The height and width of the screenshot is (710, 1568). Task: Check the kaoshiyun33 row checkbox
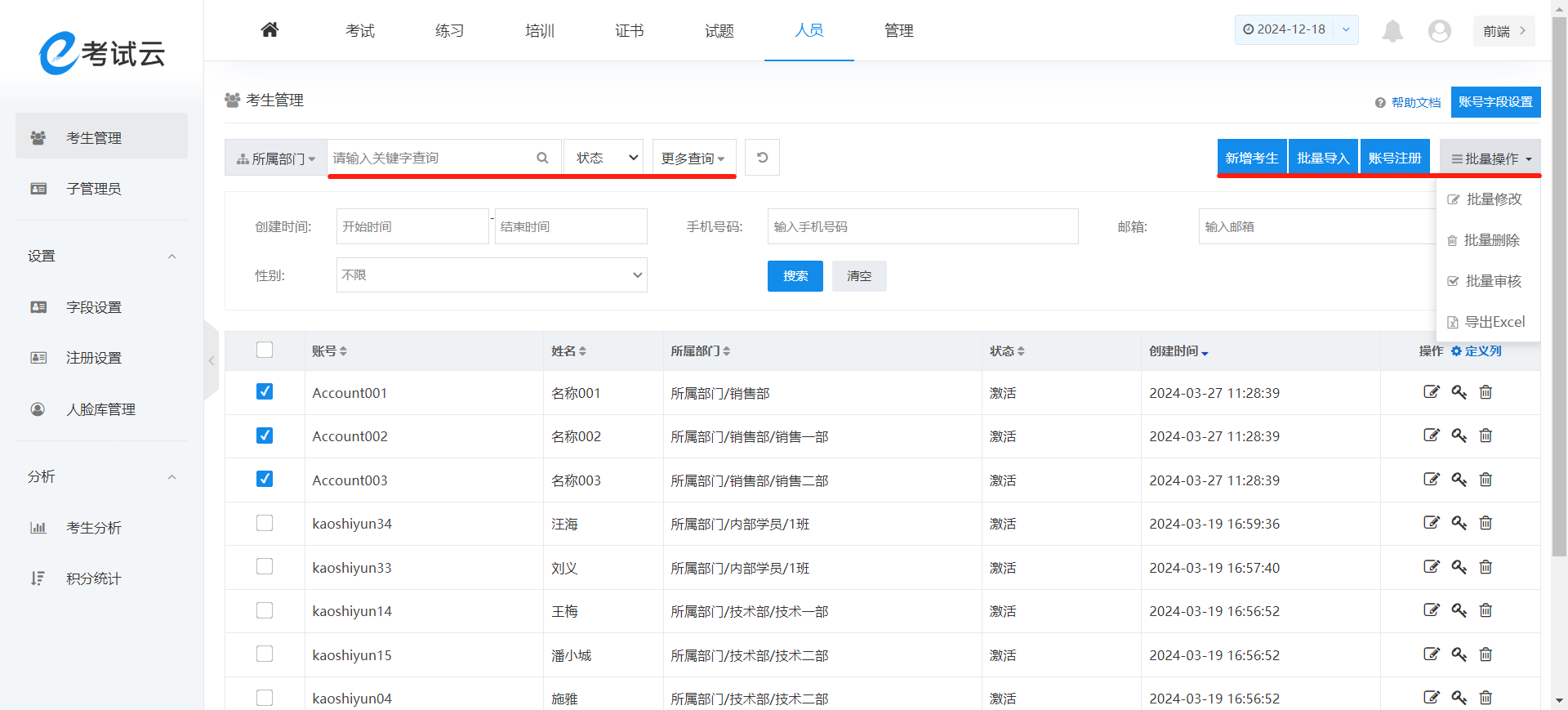click(x=265, y=566)
